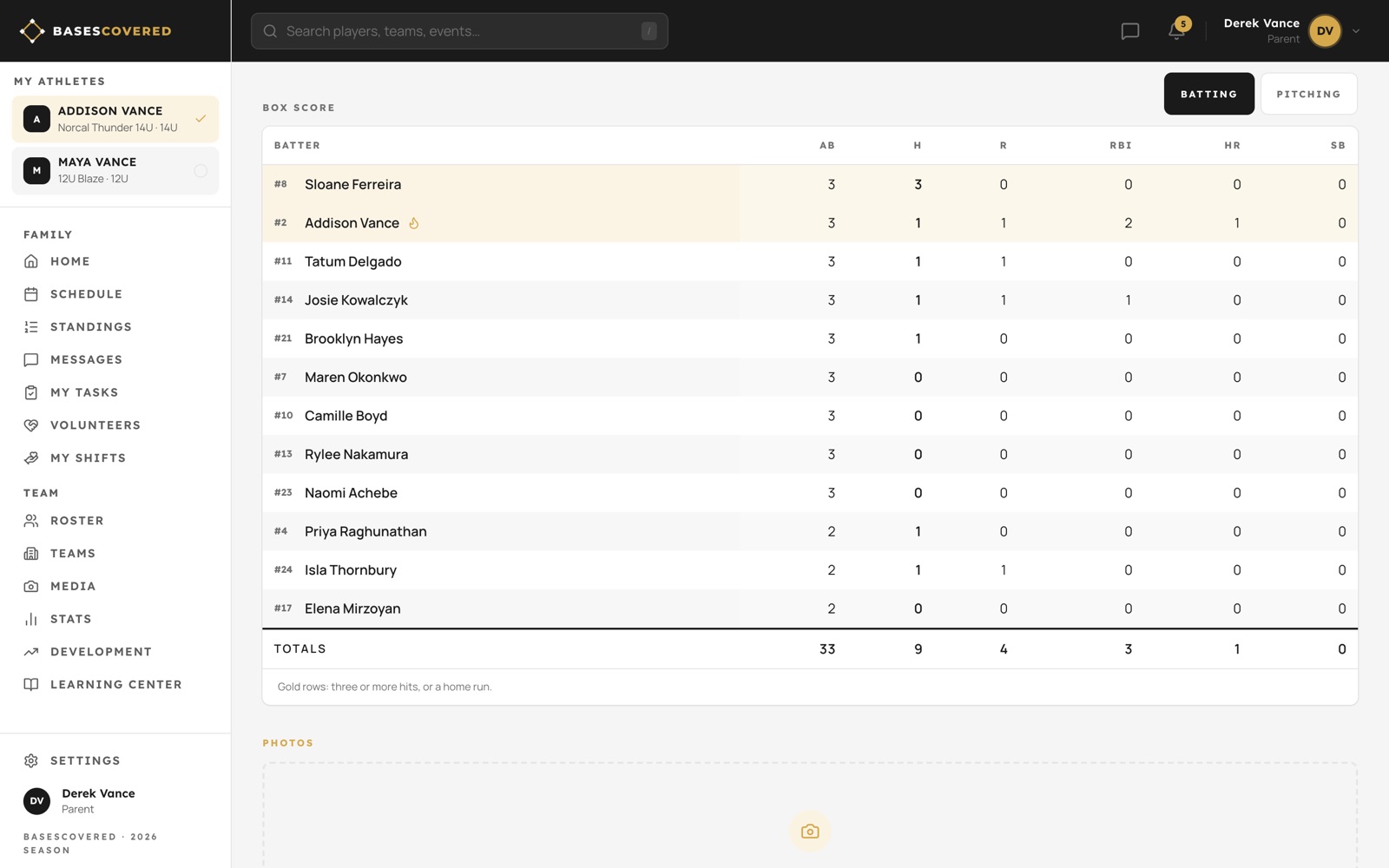Click the Development trending arrow icon
The width and height of the screenshot is (1389, 868).
point(31,652)
